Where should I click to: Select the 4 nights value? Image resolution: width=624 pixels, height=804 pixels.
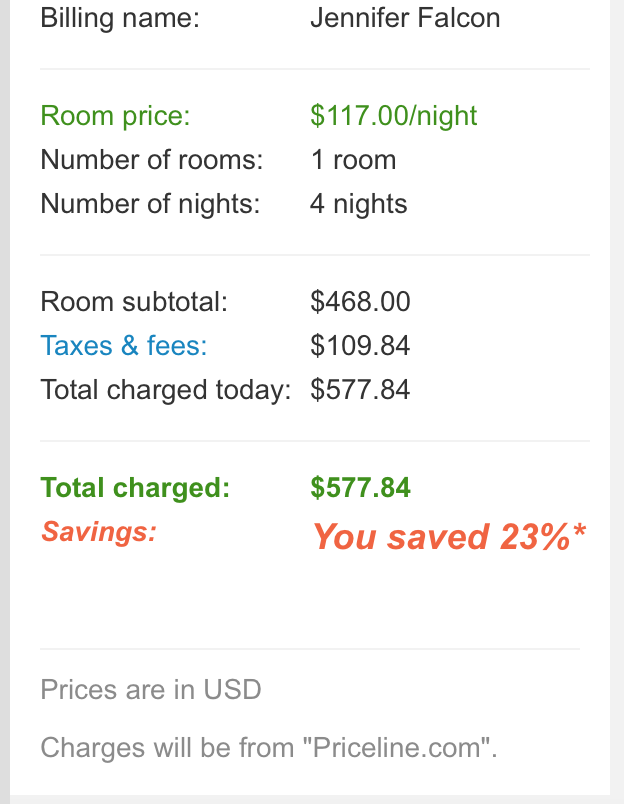pos(358,204)
